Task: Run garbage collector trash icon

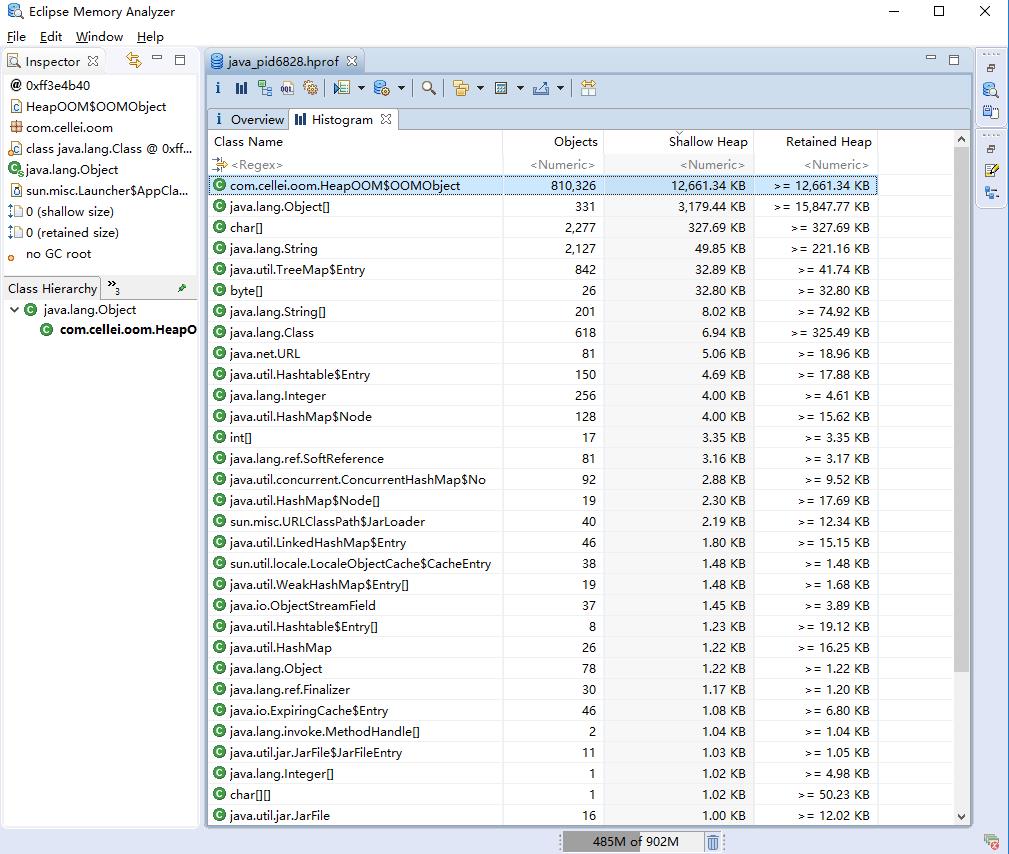Action: [x=713, y=841]
